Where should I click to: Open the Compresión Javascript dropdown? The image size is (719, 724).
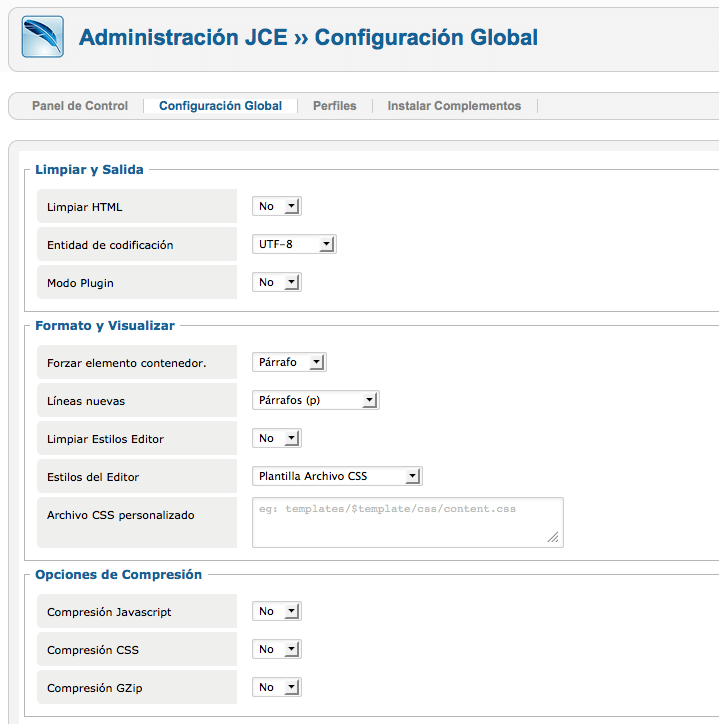pyautogui.click(x=277, y=611)
